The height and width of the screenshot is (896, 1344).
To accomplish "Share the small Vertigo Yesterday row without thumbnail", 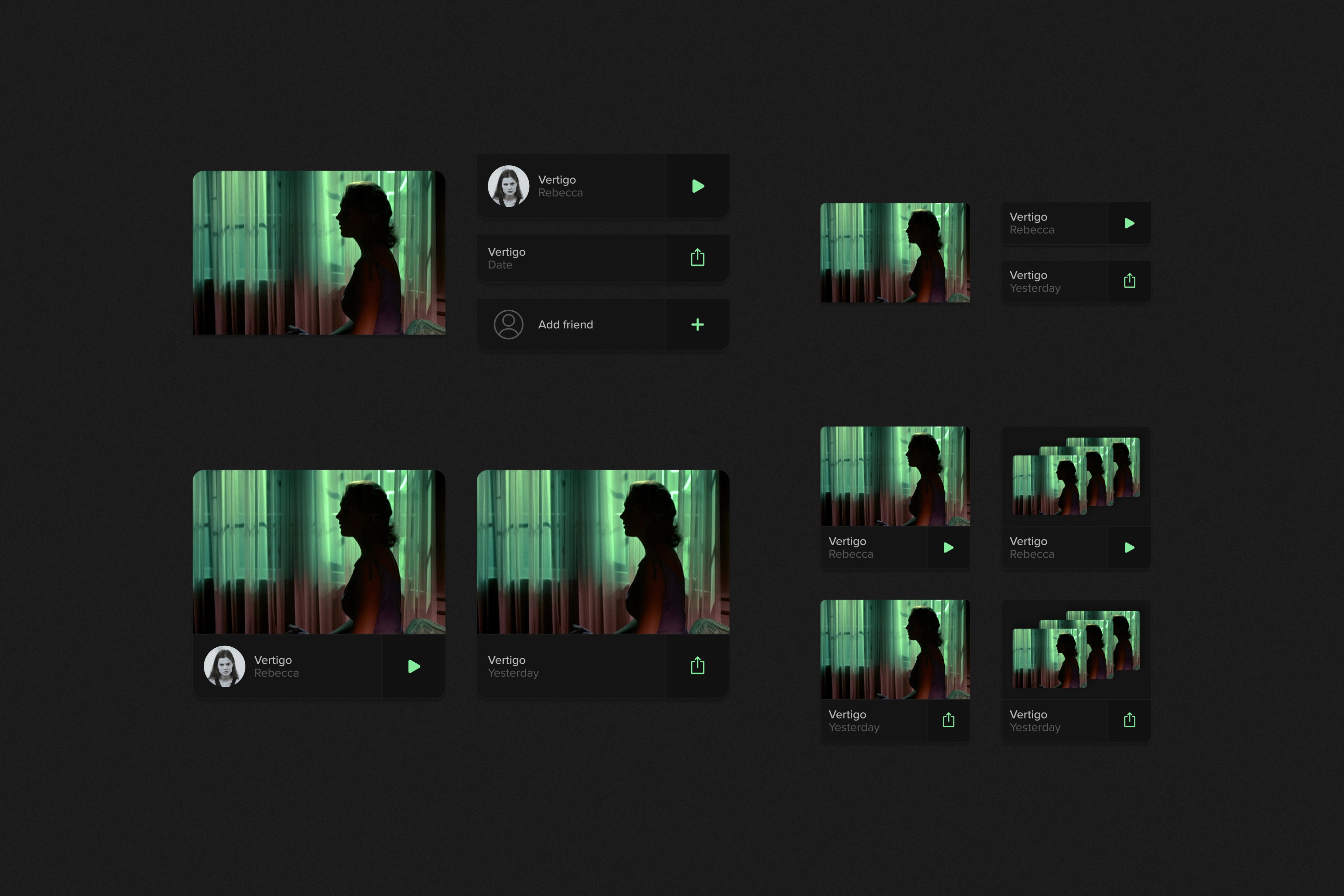I will click(1129, 281).
